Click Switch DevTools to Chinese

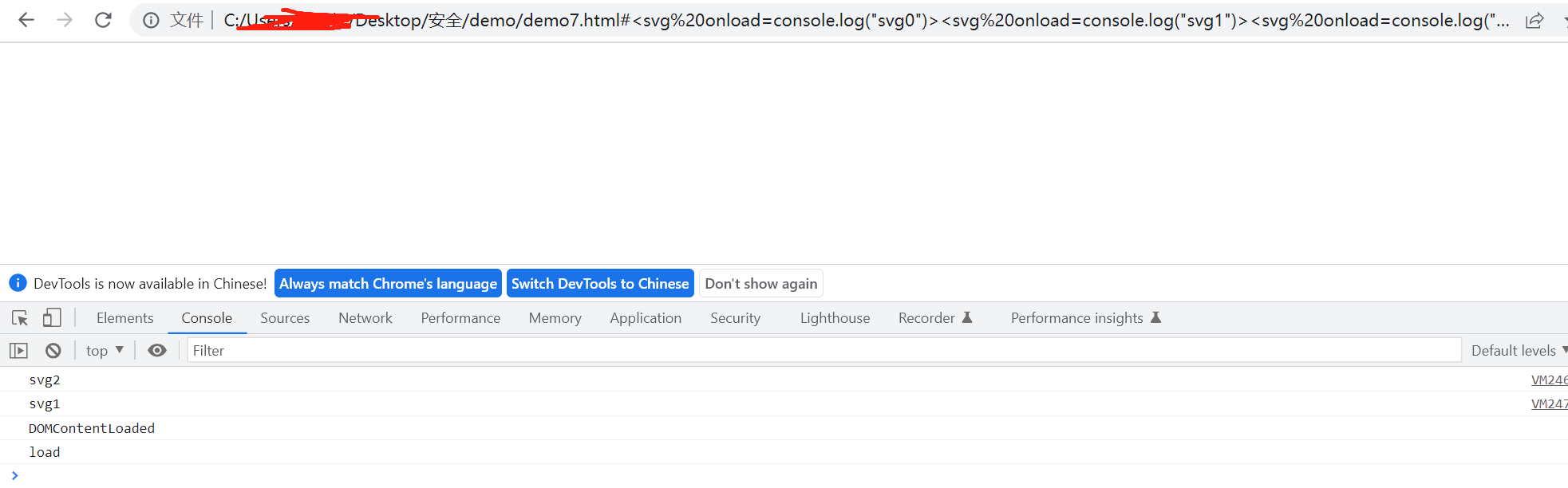pyautogui.click(x=600, y=284)
